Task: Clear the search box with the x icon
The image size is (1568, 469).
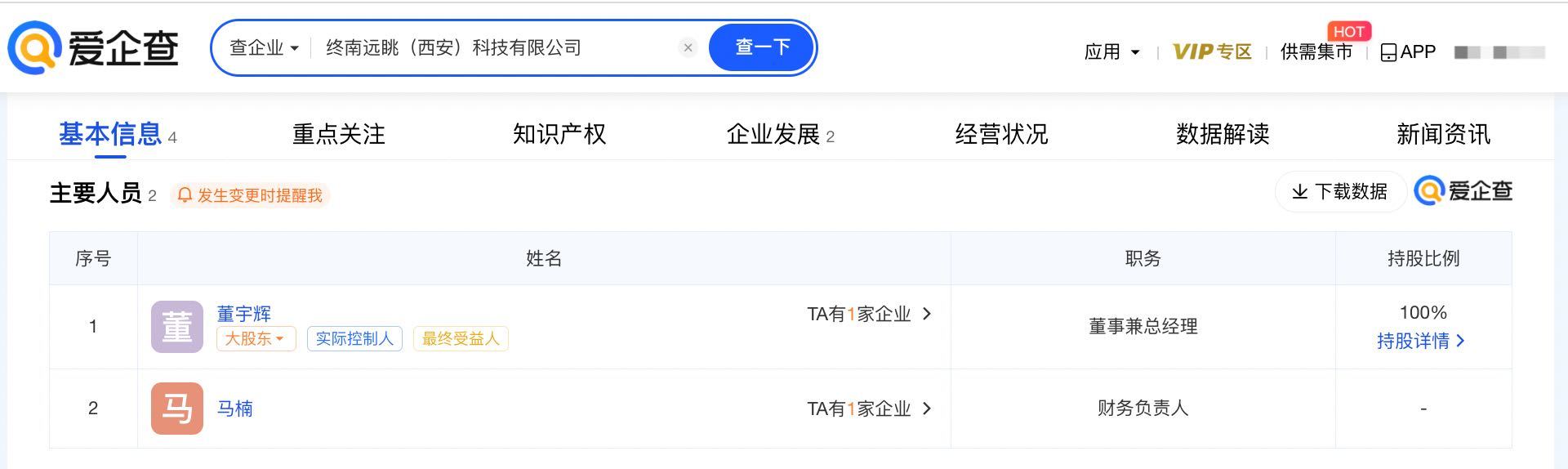Action: point(688,47)
